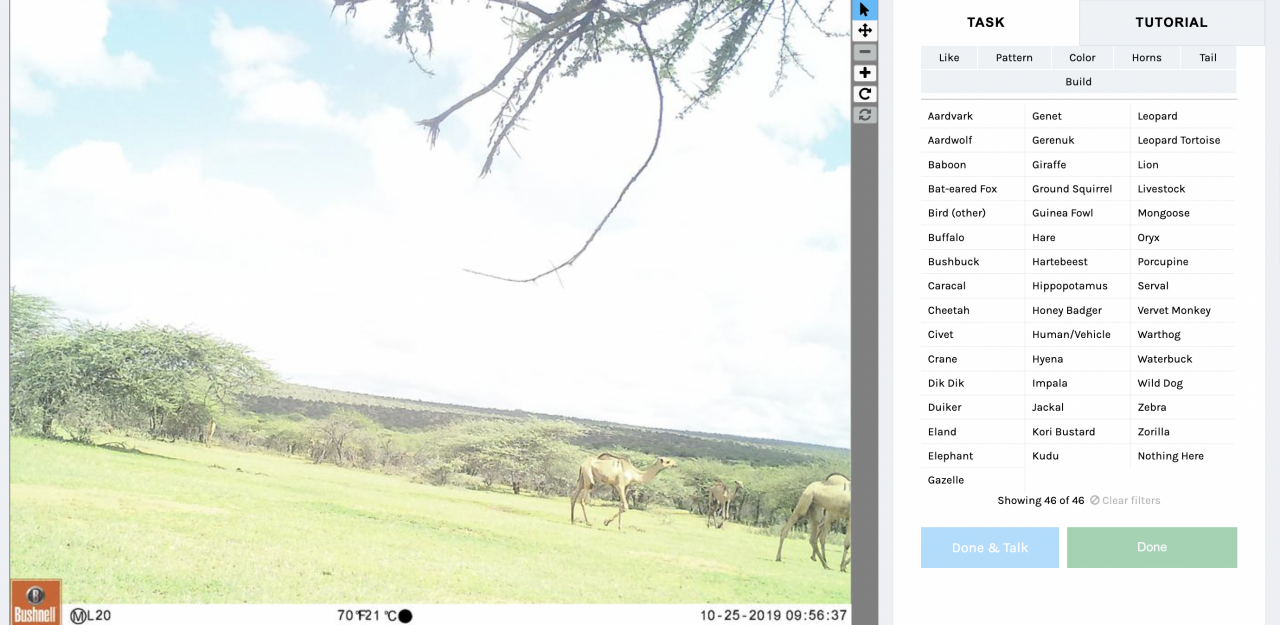1280x625 pixels.
Task: Select Lion from the list
Action: [1184, 165]
